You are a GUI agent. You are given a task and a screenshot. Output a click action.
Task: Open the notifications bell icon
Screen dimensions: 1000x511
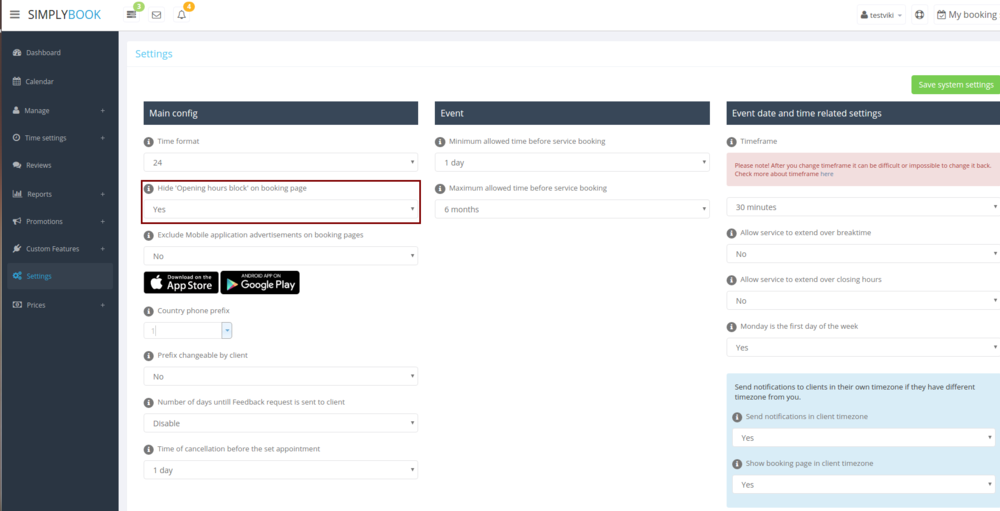tap(182, 15)
